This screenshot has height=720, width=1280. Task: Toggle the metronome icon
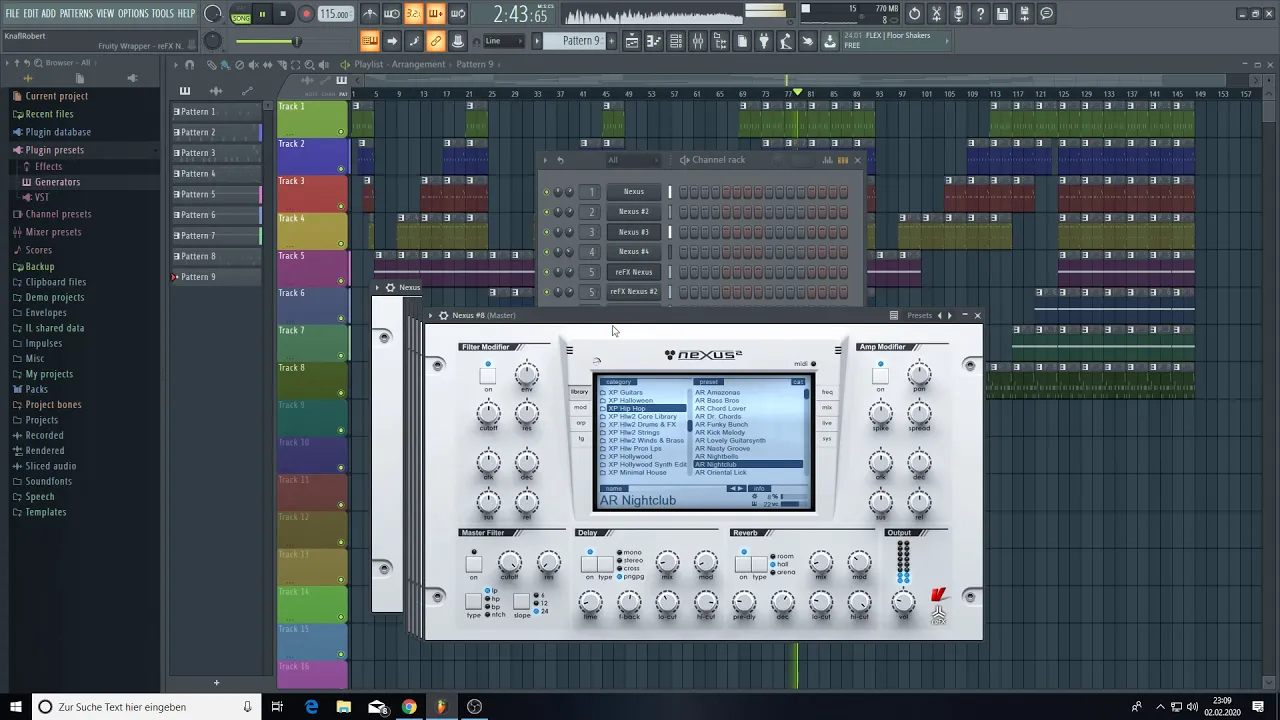coord(370,14)
